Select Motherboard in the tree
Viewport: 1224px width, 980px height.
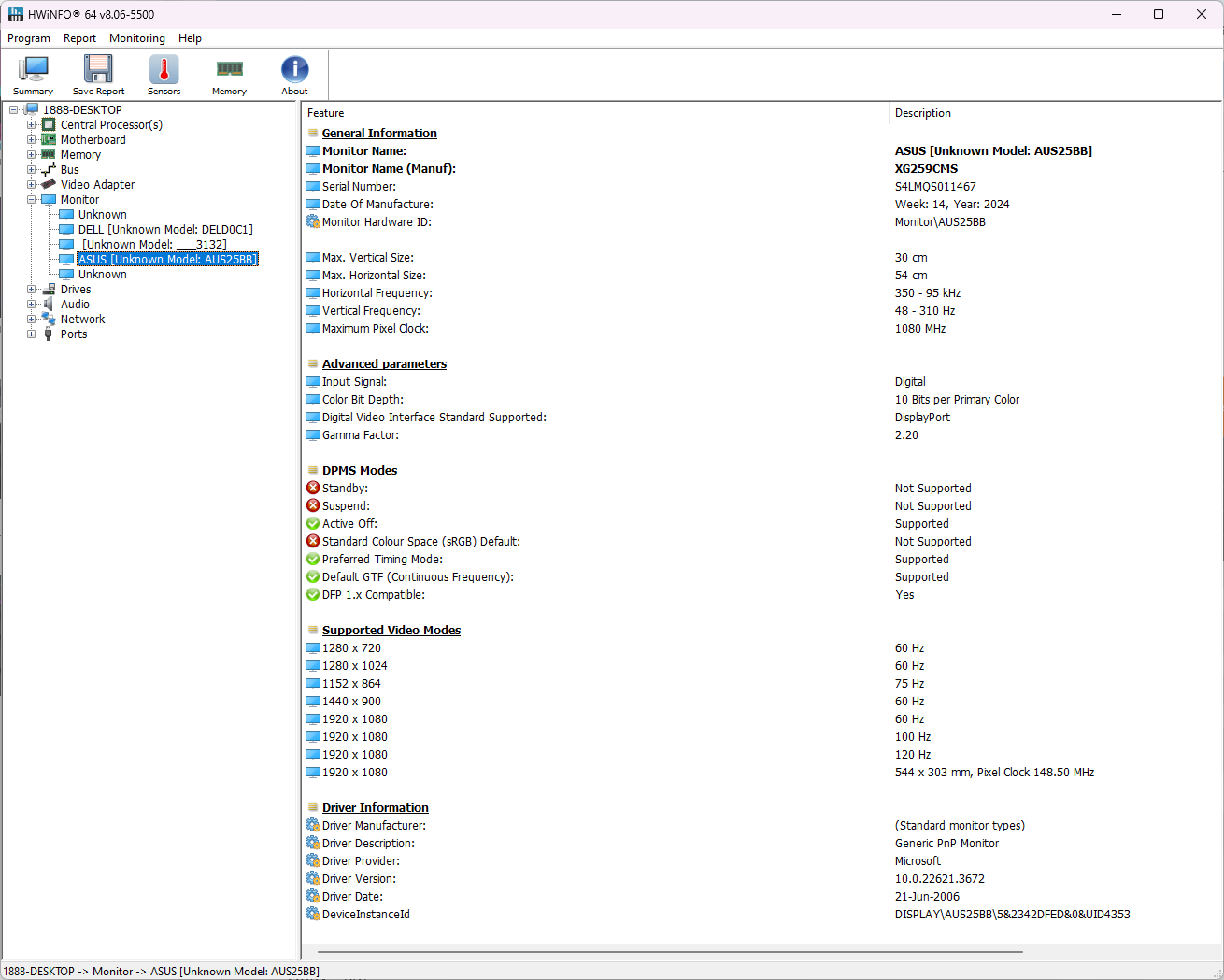(x=93, y=140)
